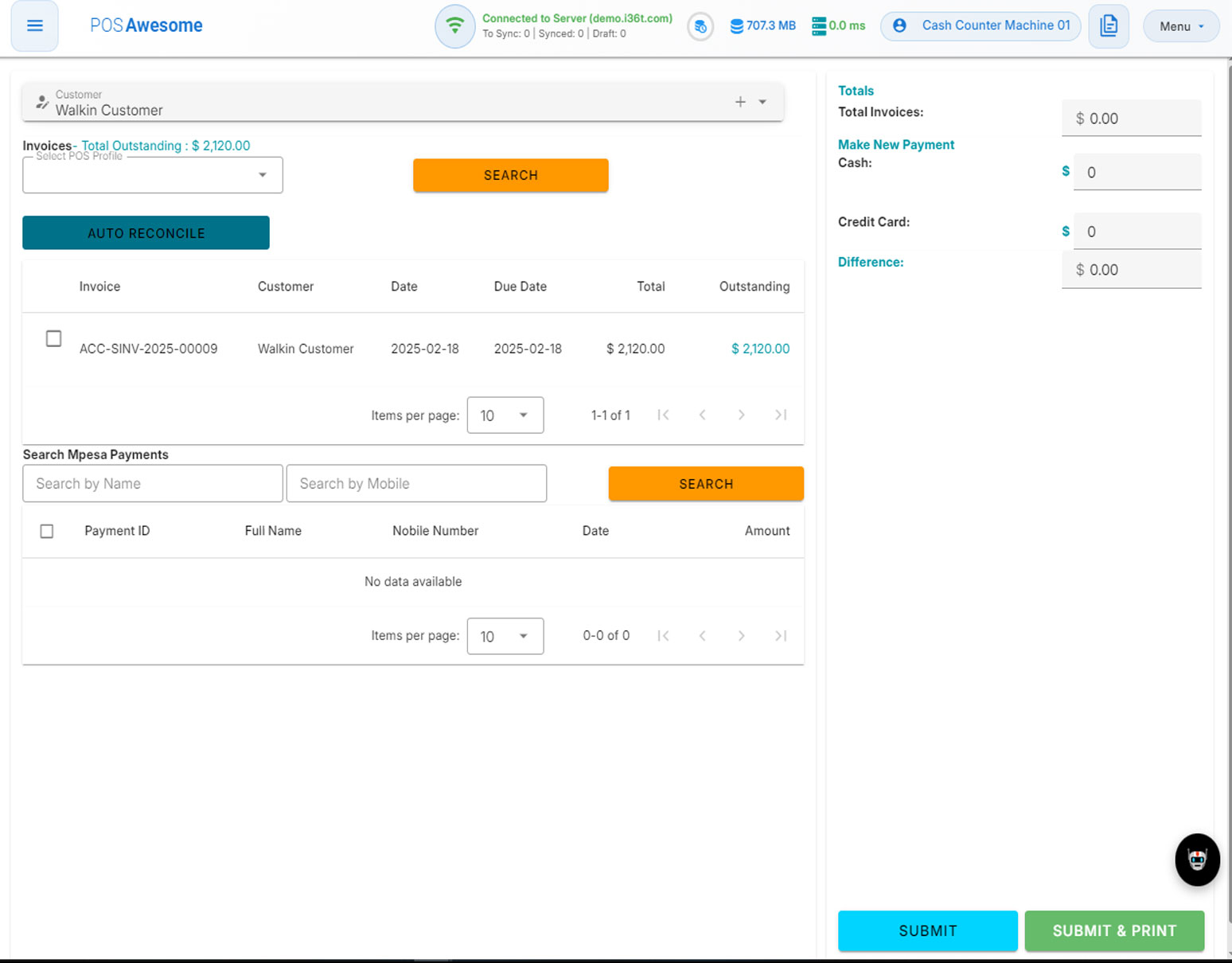Click the Cash payment amount field

click(1136, 173)
